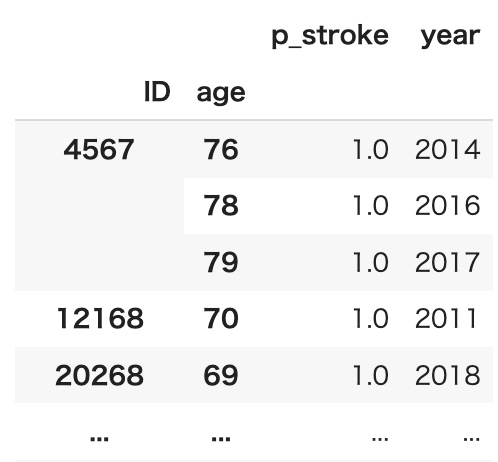Click the age 76 cell
The width and height of the screenshot is (498, 462).
pos(221,150)
